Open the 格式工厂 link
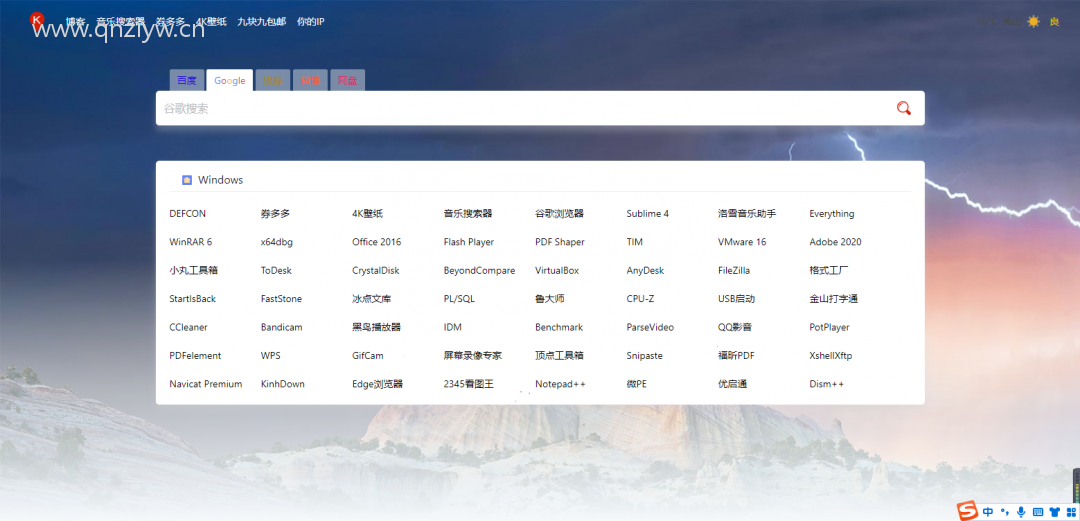Image resolution: width=1080 pixels, height=521 pixels. pos(829,270)
